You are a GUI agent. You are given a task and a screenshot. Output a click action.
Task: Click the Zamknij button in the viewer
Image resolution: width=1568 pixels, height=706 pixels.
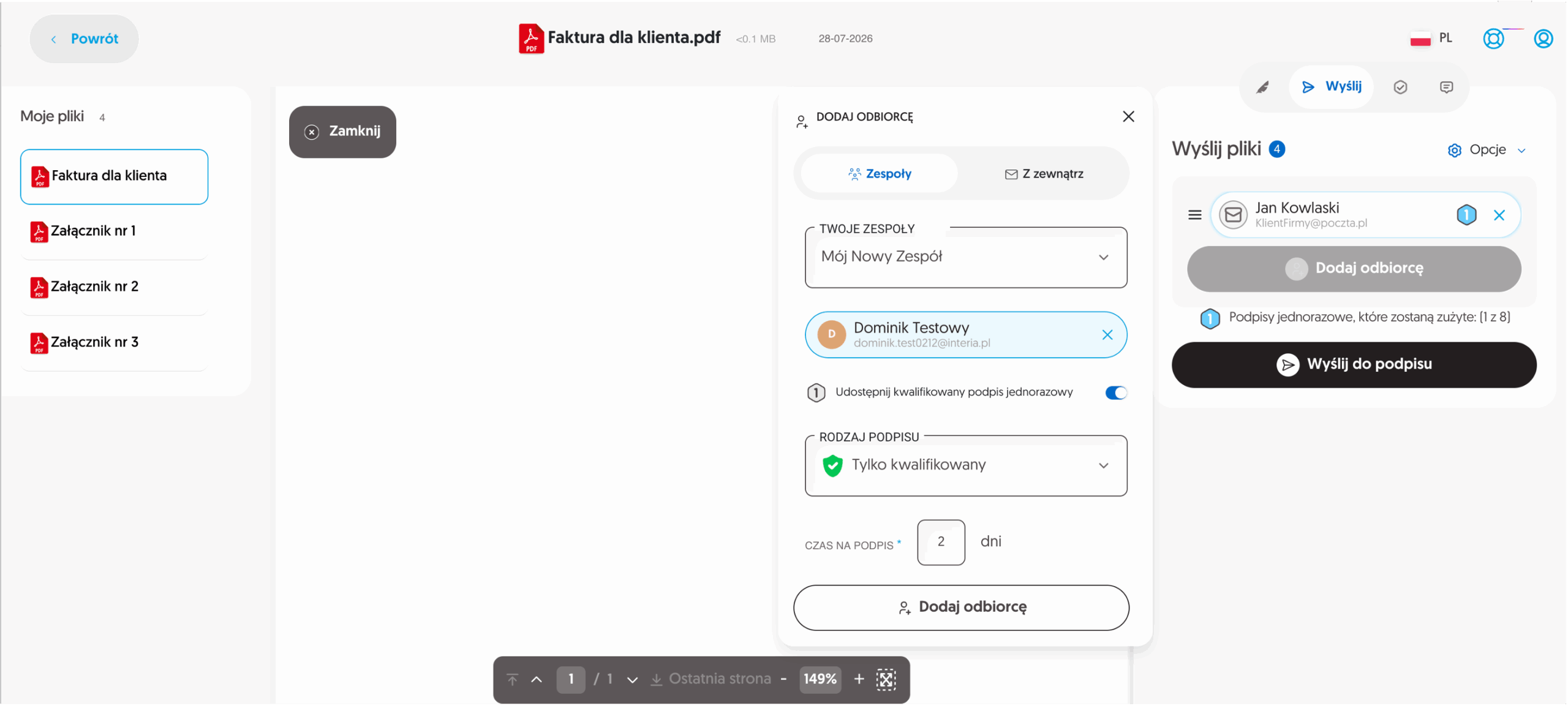tap(342, 132)
